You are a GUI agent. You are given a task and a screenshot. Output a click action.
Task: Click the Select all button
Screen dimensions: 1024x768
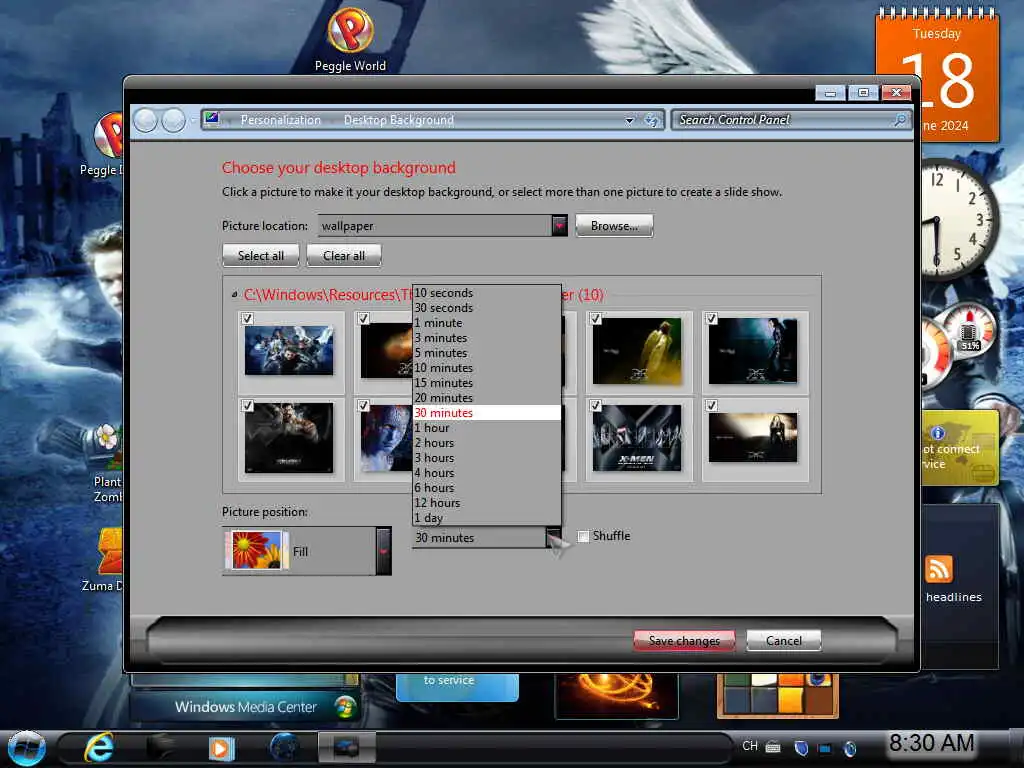(261, 256)
